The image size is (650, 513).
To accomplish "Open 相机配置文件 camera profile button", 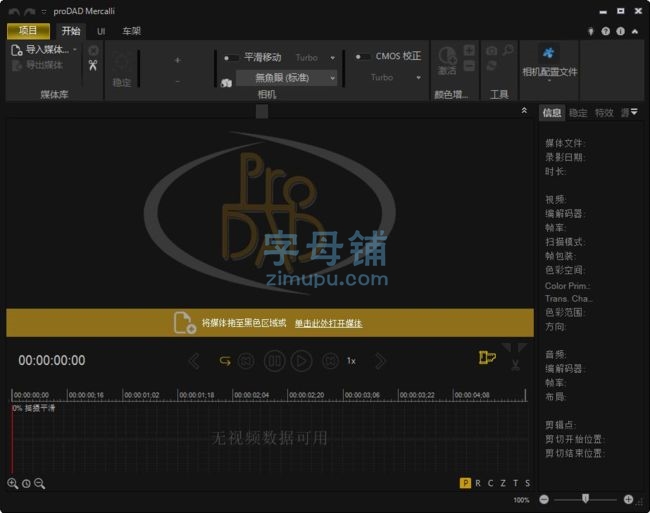I will coord(549,62).
